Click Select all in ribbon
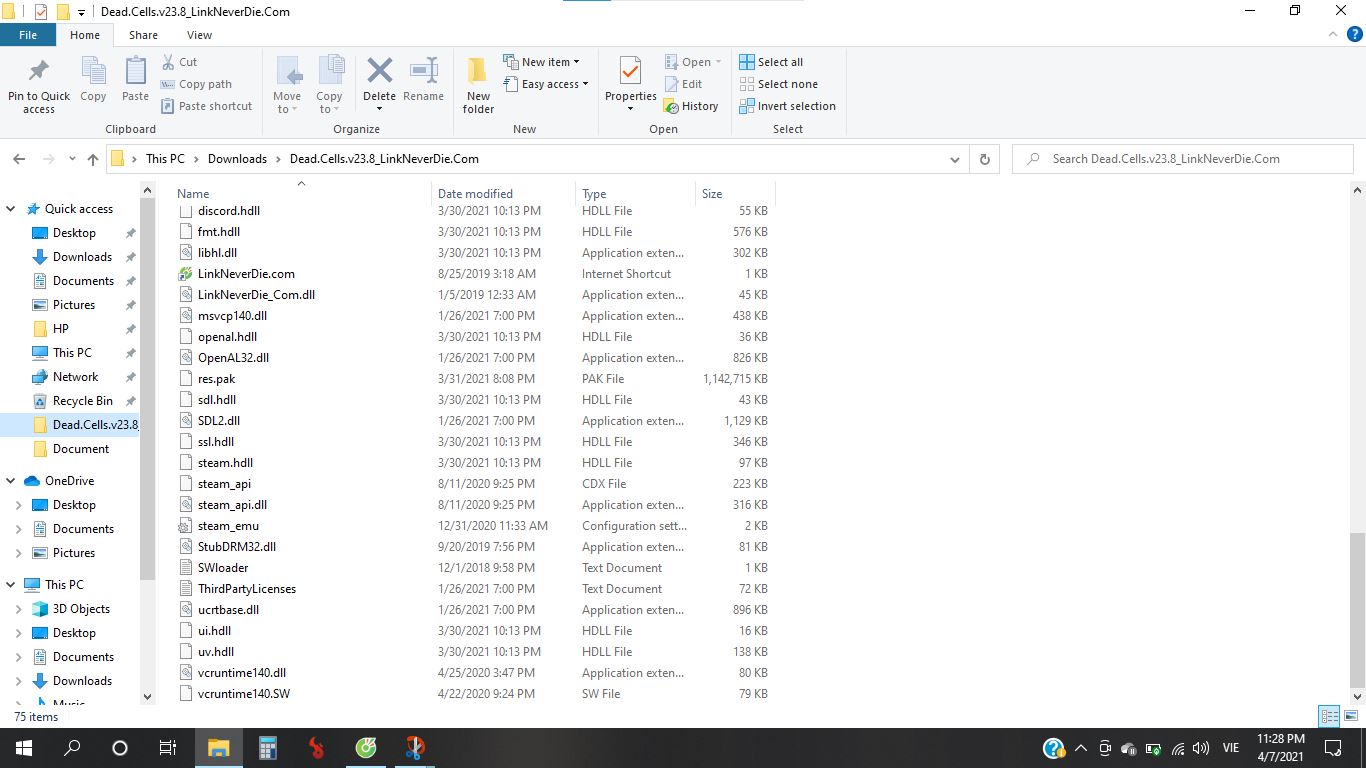Viewport: 1366px width, 768px height. 771,62
